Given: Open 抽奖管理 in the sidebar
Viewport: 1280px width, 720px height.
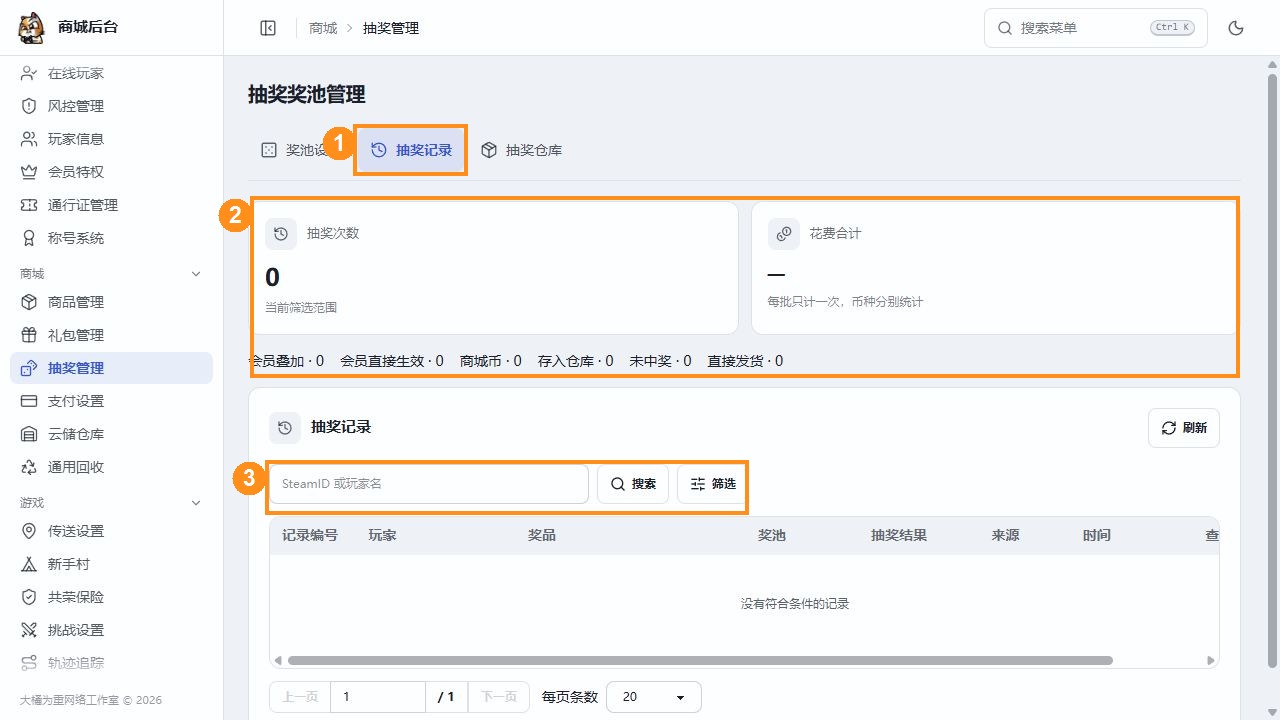Looking at the screenshot, I should 111,368.
